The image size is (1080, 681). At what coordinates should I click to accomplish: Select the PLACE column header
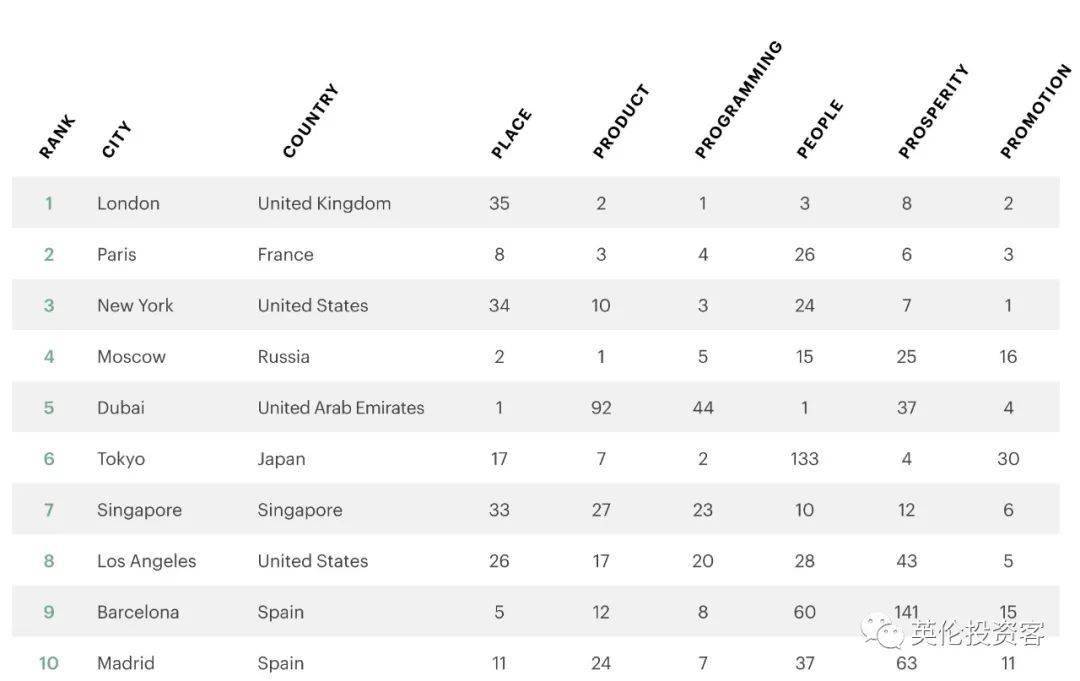[x=511, y=134]
